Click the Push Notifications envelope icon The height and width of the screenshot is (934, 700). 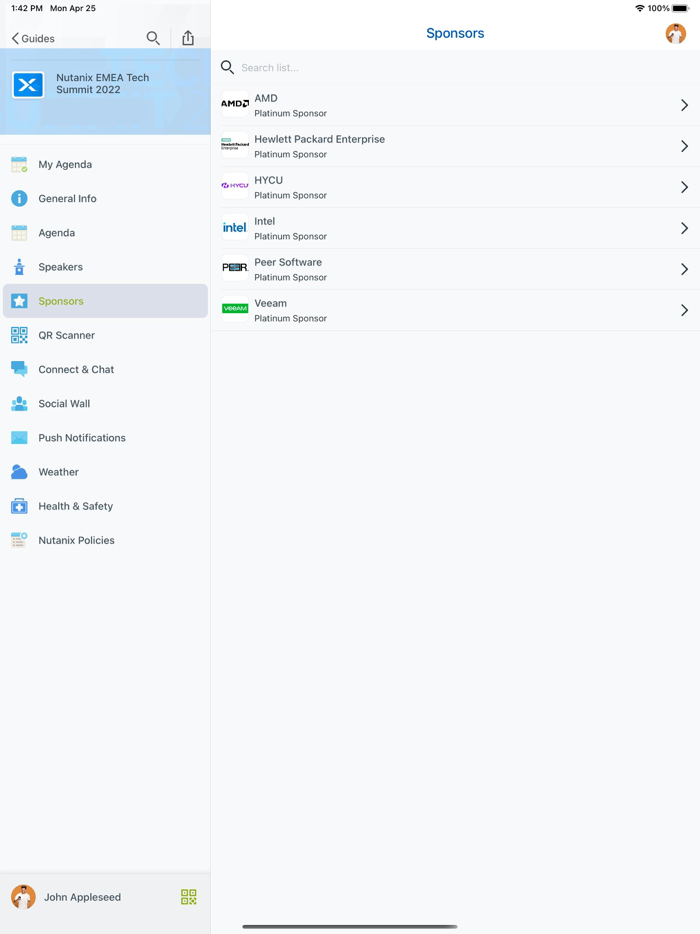pos(19,438)
